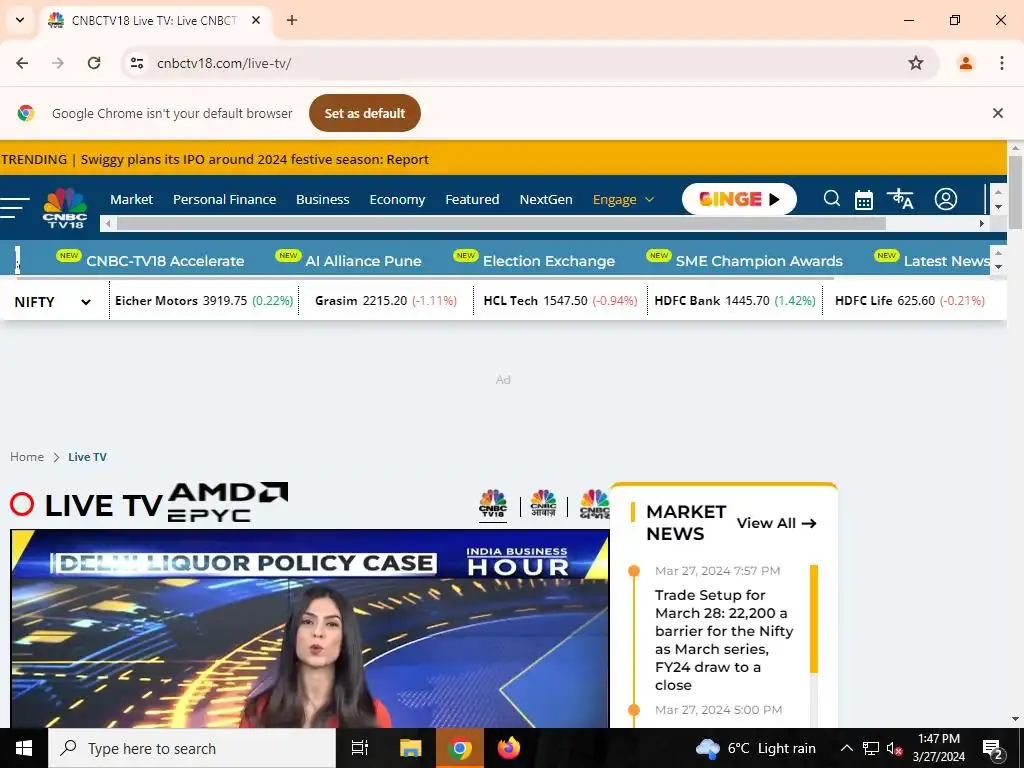Image resolution: width=1024 pixels, height=768 pixels.
Task: Switch to CNBC Awaaz channel logo
Action: click(x=543, y=505)
